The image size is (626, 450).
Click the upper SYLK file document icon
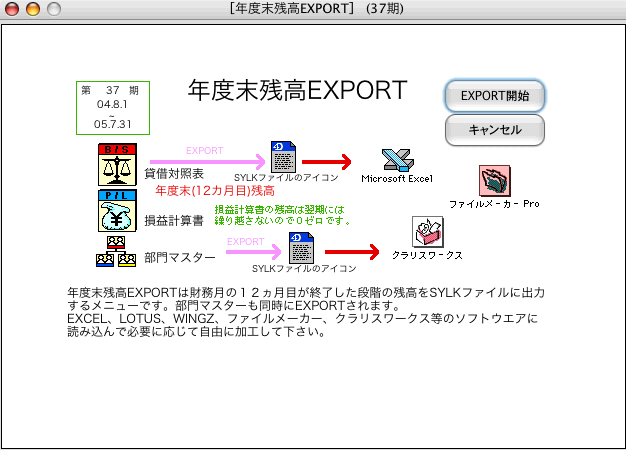coord(282,158)
